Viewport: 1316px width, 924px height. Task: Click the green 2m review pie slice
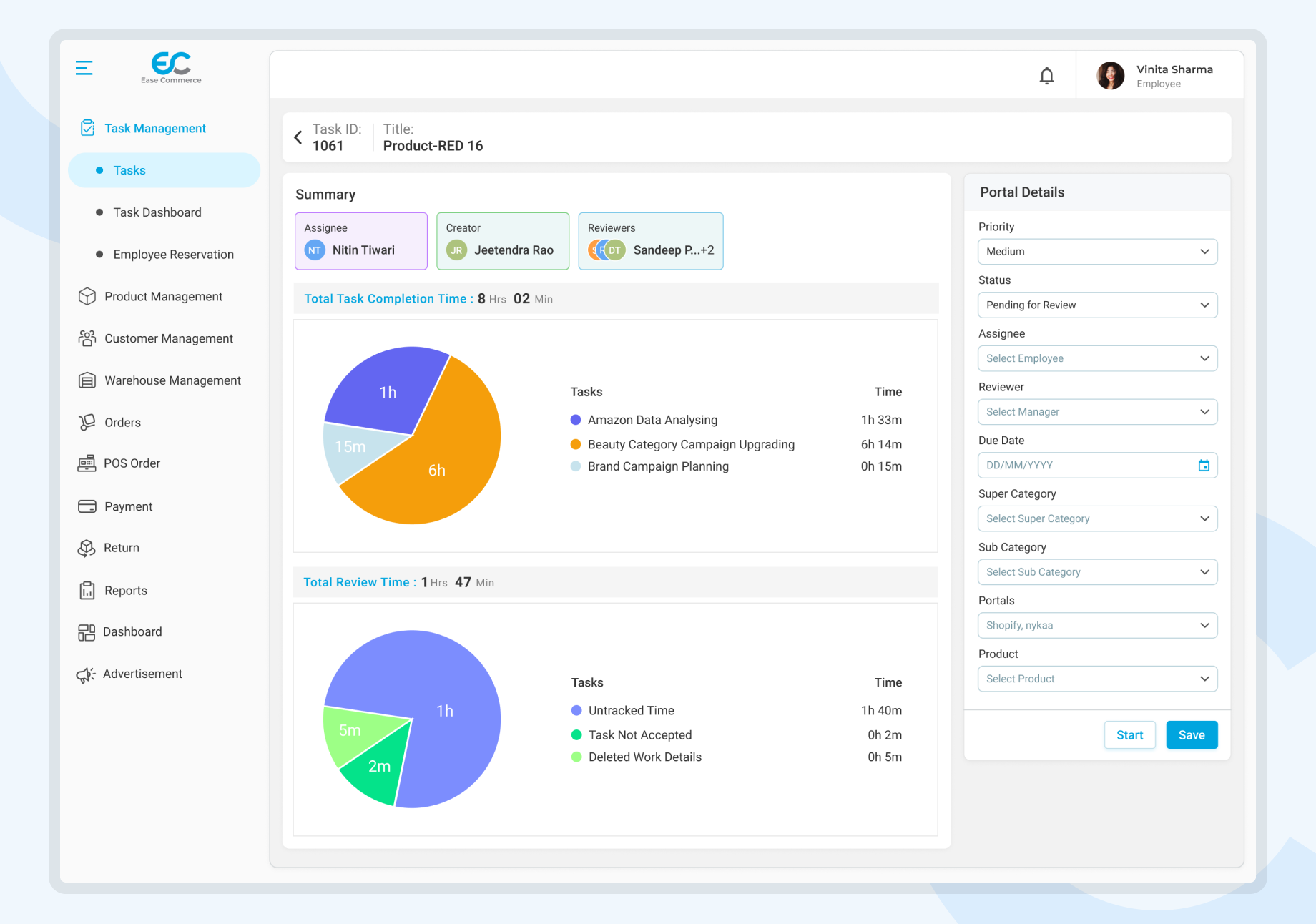tap(378, 767)
